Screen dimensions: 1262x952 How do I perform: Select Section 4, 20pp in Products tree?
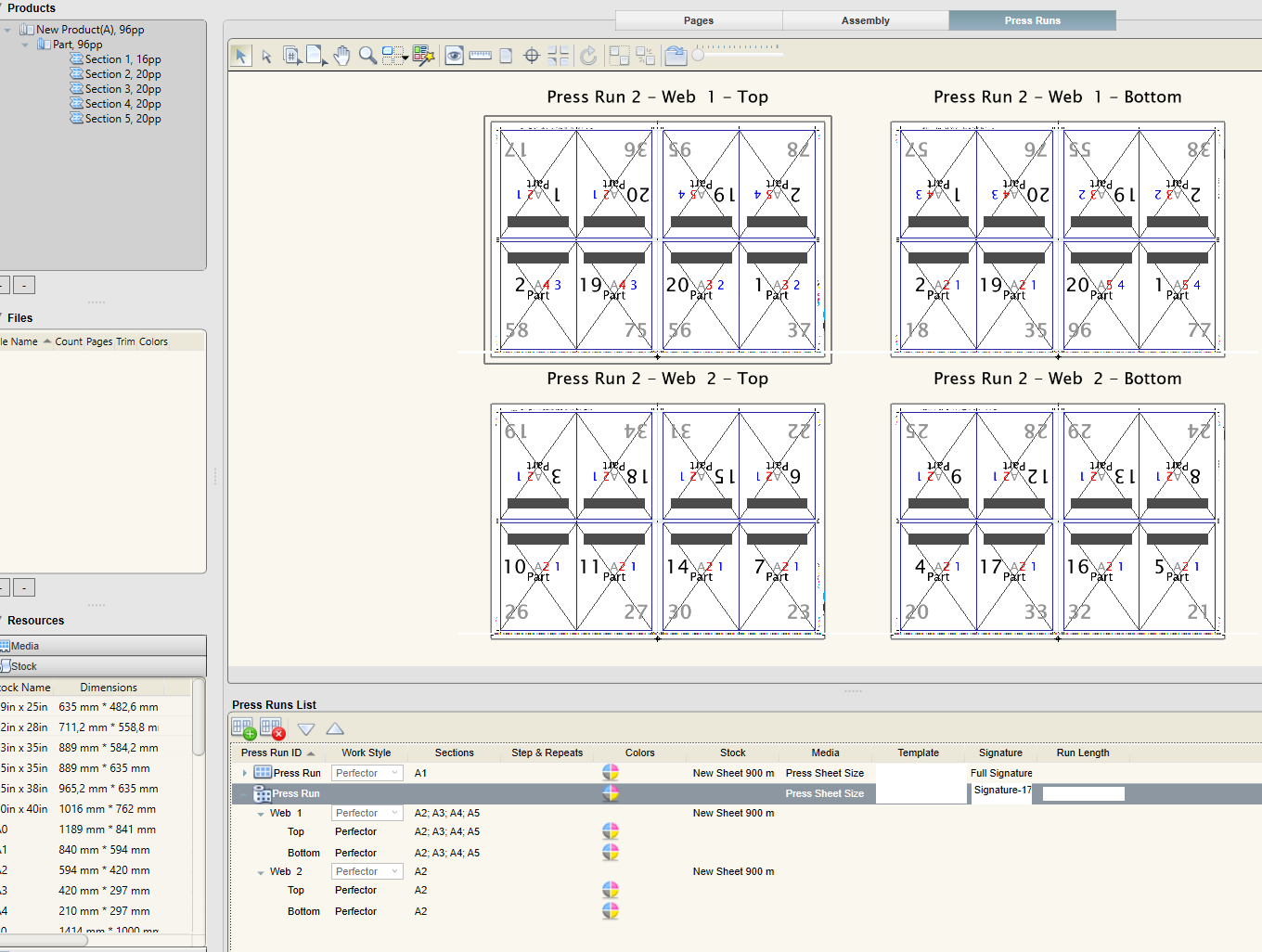coord(115,104)
